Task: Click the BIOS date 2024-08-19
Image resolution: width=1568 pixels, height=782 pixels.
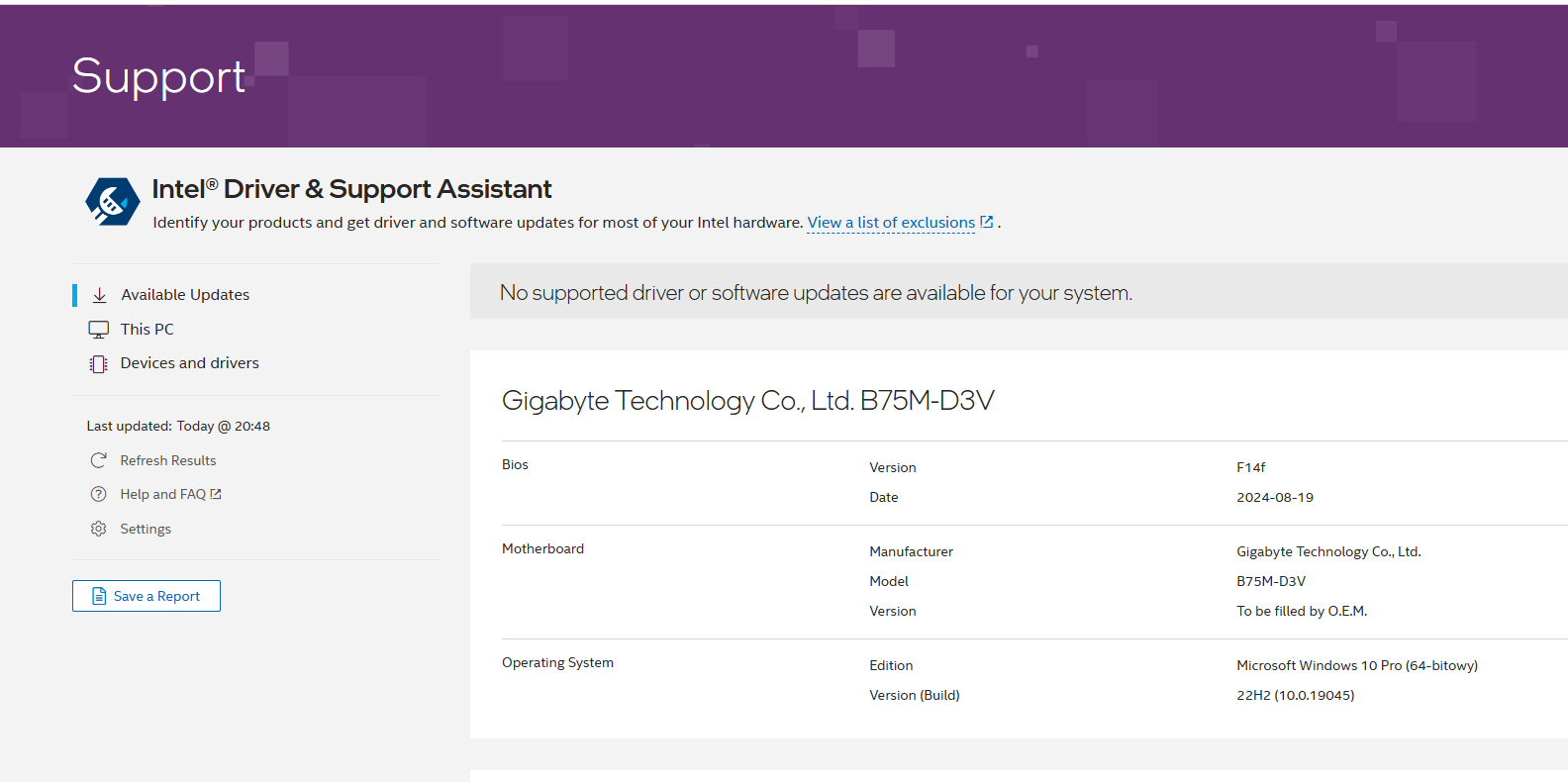Action: (x=1275, y=497)
